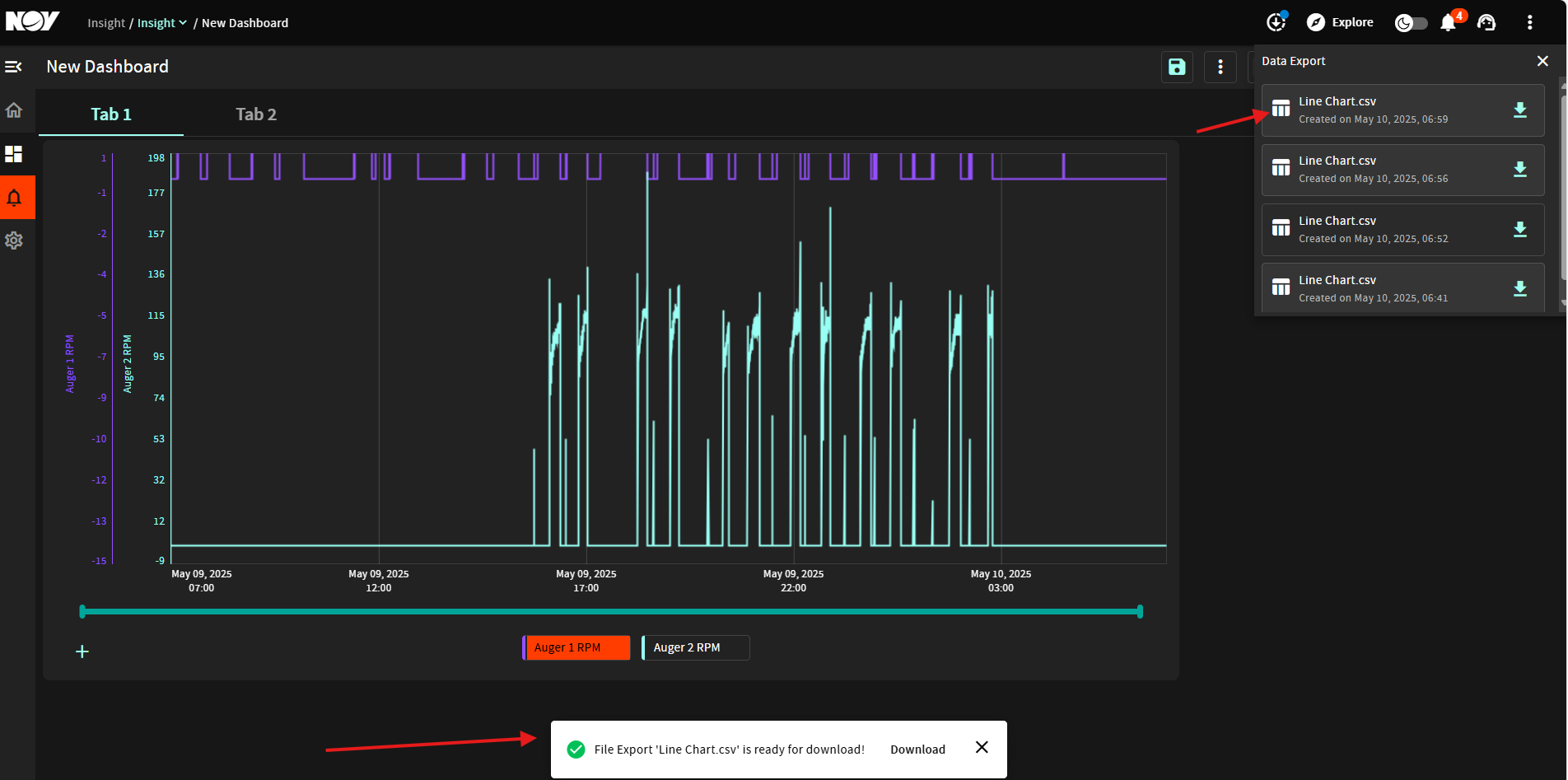Collapse the sidebar menu icon
This screenshot has height=780, width=1568.
tap(14, 67)
